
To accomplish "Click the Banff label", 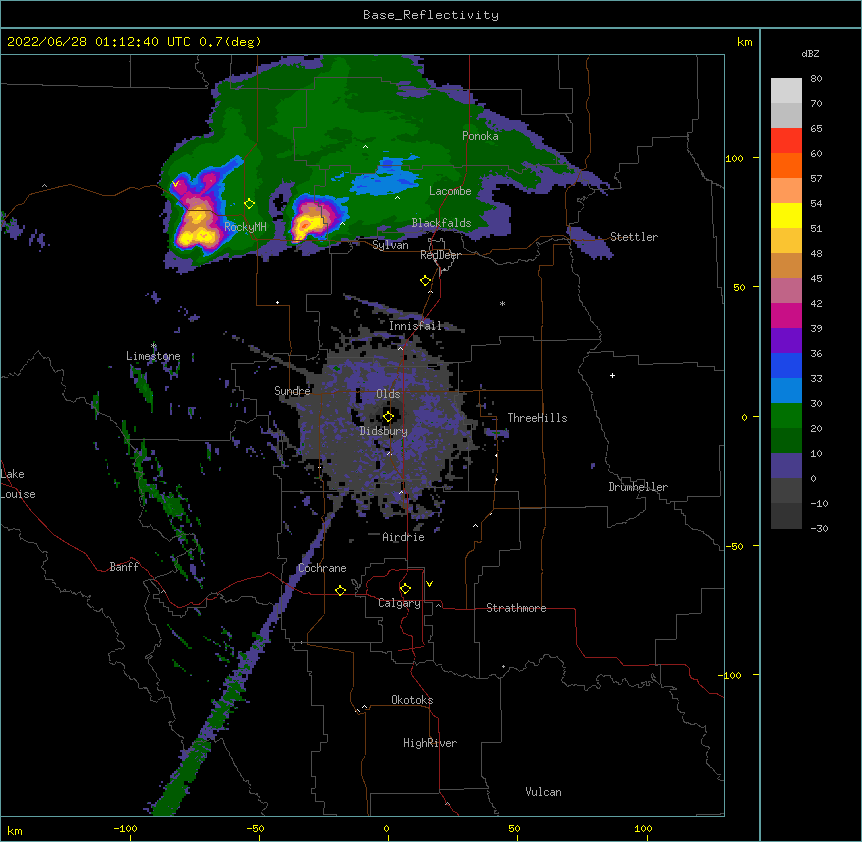I will pyautogui.click(x=124, y=567).
